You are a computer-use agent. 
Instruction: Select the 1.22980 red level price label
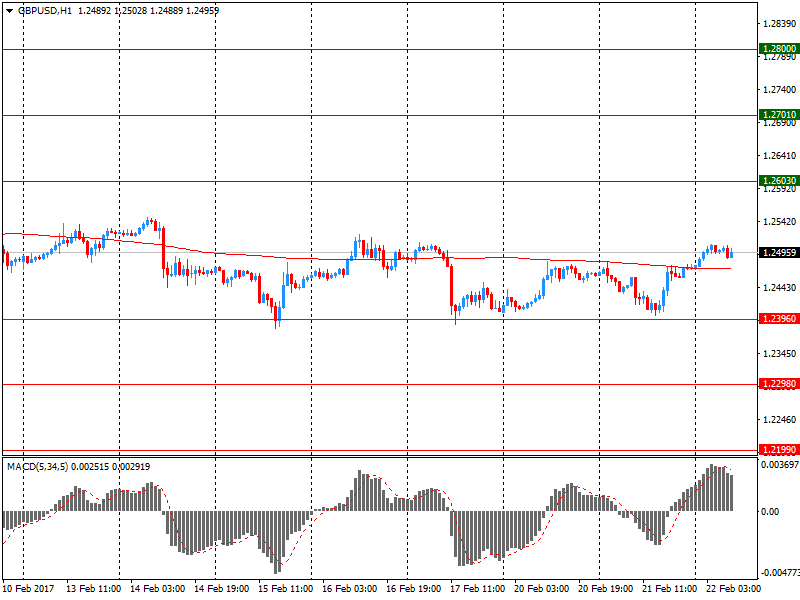point(779,384)
